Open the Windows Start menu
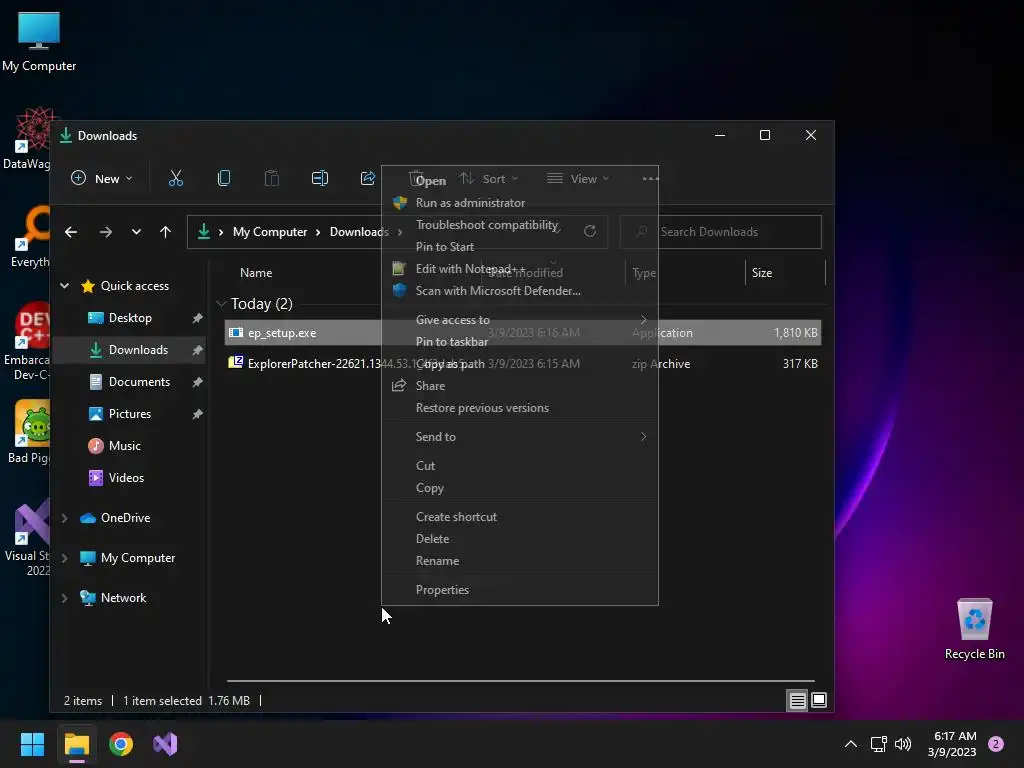Image resolution: width=1024 pixels, height=768 pixels. [x=32, y=744]
